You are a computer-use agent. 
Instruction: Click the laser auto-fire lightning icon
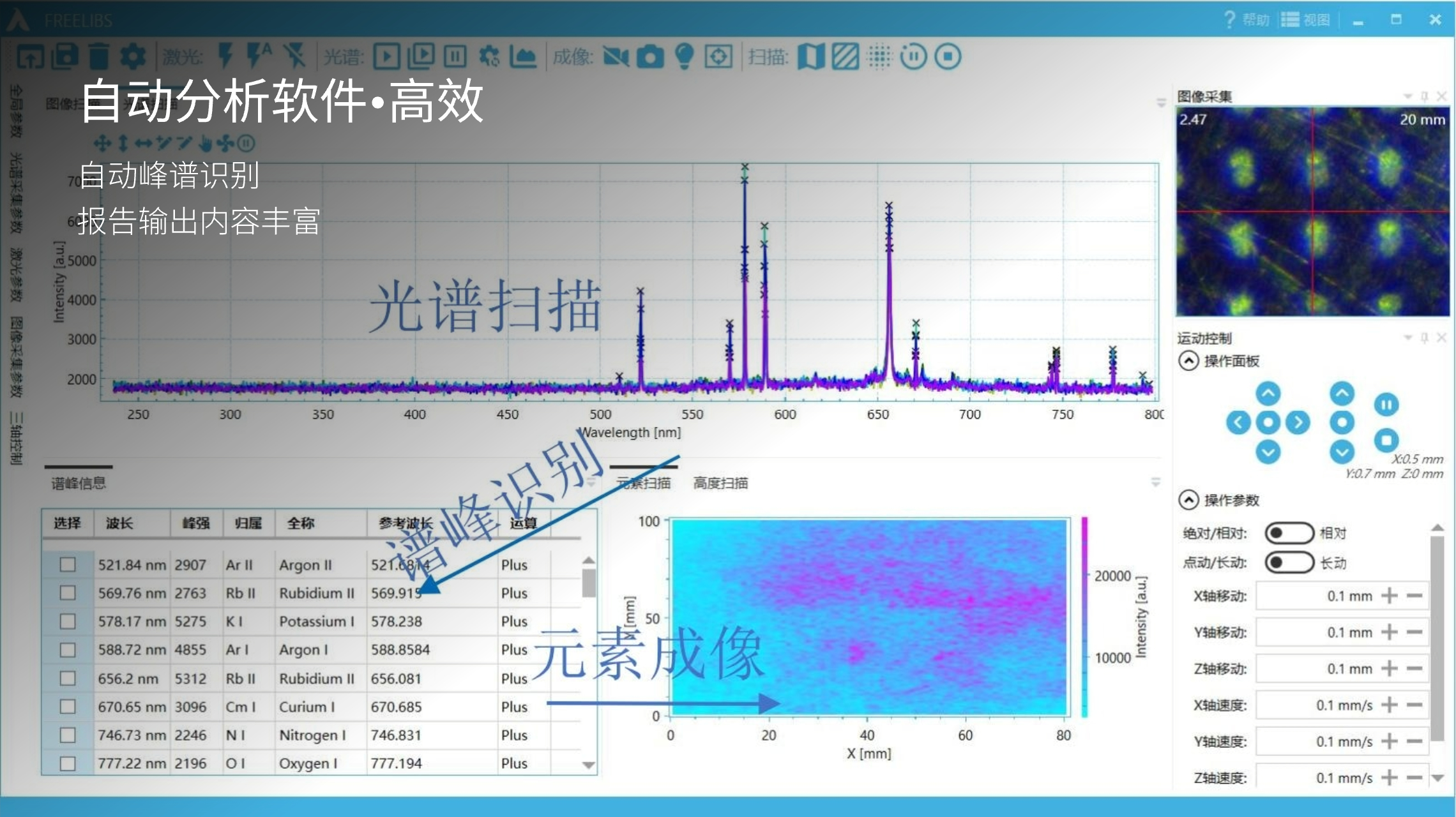click(x=259, y=56)
